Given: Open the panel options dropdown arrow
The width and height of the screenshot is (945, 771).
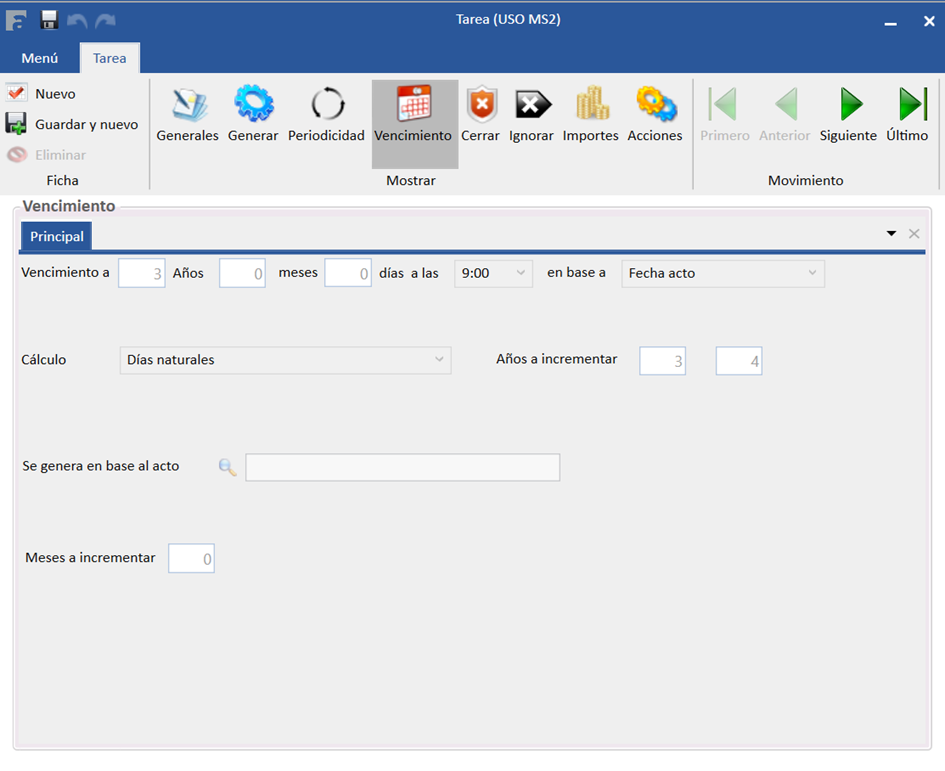Looking at the screenshot, I should point(891,233).
